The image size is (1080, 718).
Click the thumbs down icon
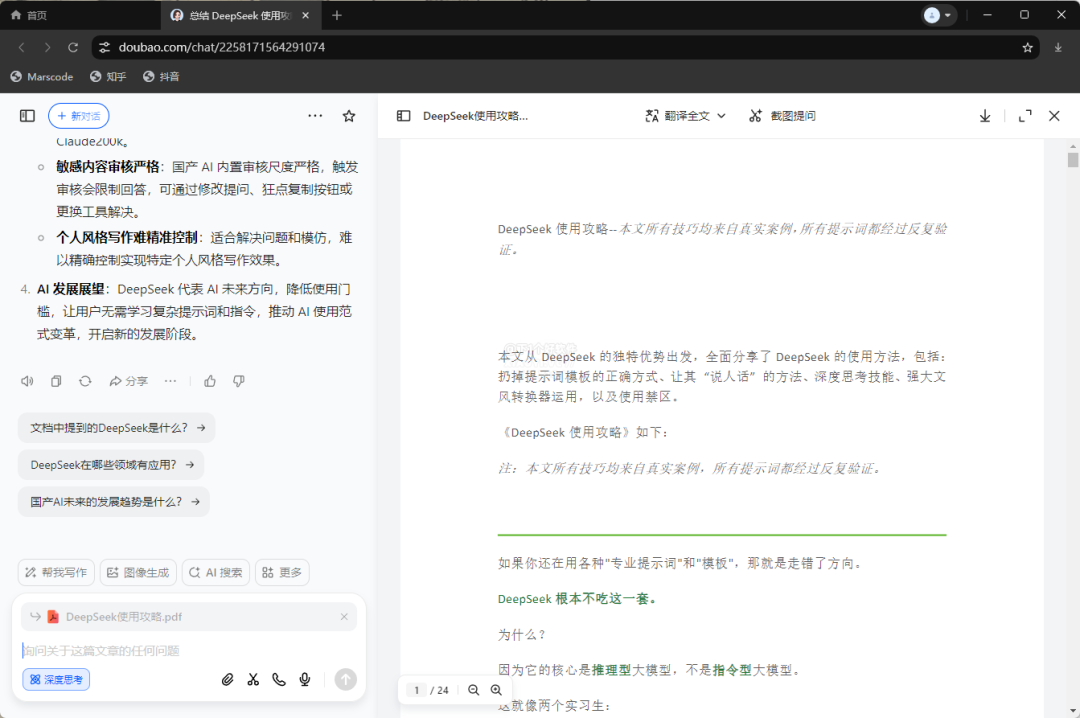pyautogui.click(x=239, y=381)
